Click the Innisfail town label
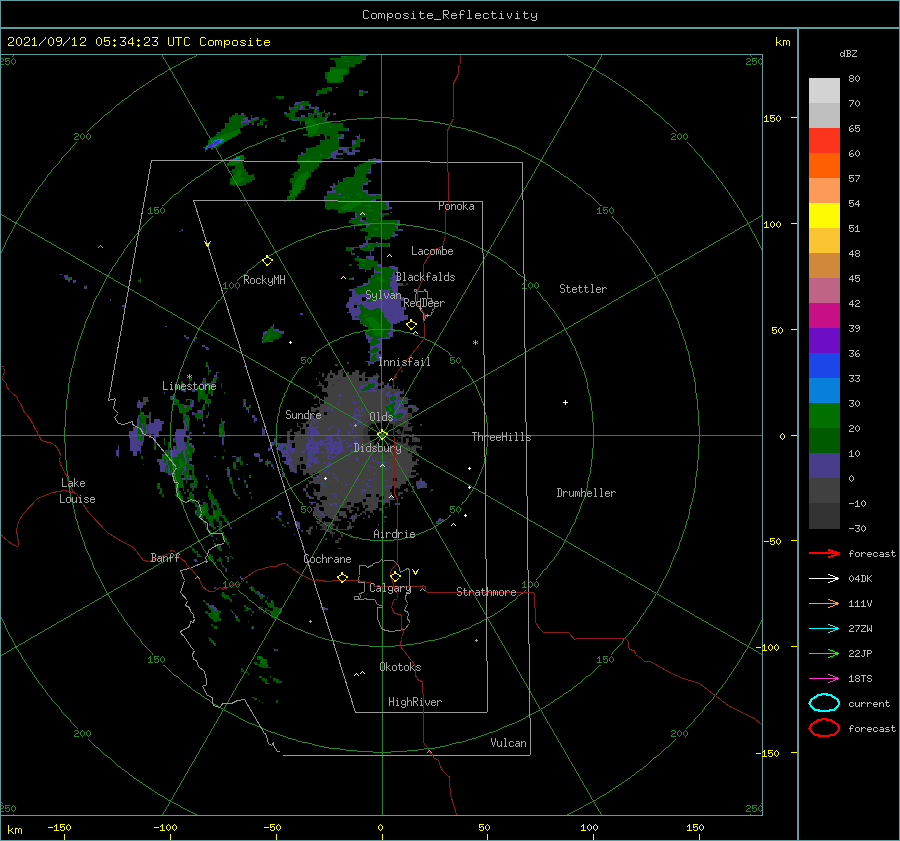This screenshot has width=900, height=841. click(x=404, y=362)
